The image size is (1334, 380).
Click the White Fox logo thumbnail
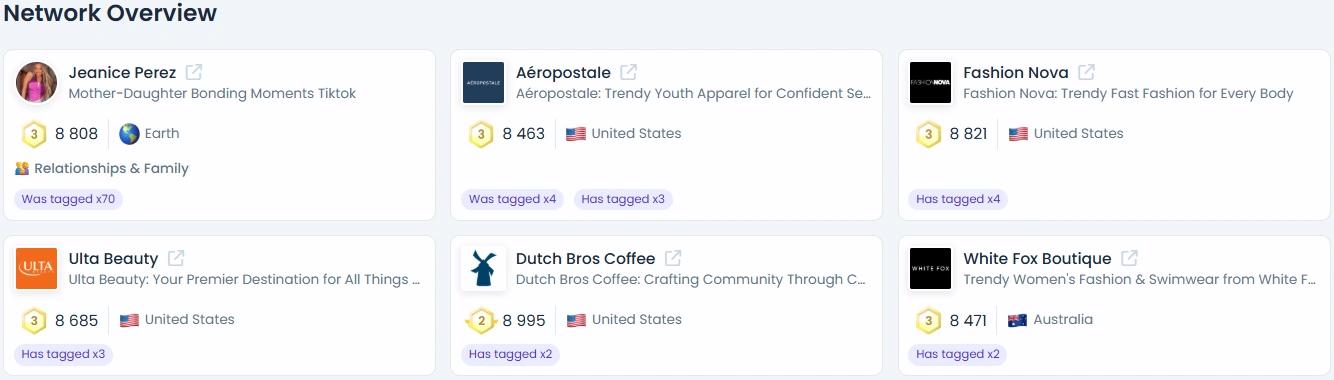[931, 269]
